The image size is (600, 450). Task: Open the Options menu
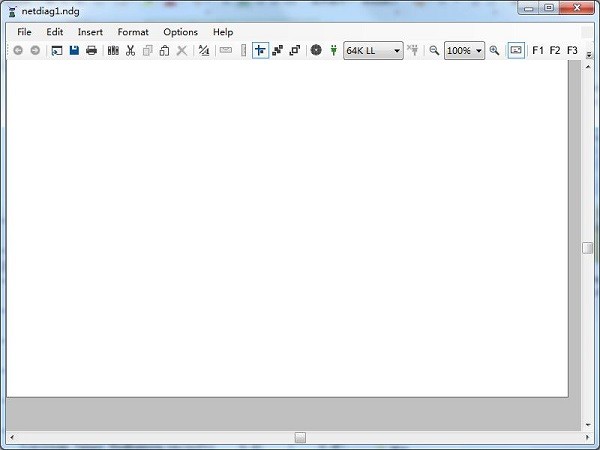(x=180, y=32)
